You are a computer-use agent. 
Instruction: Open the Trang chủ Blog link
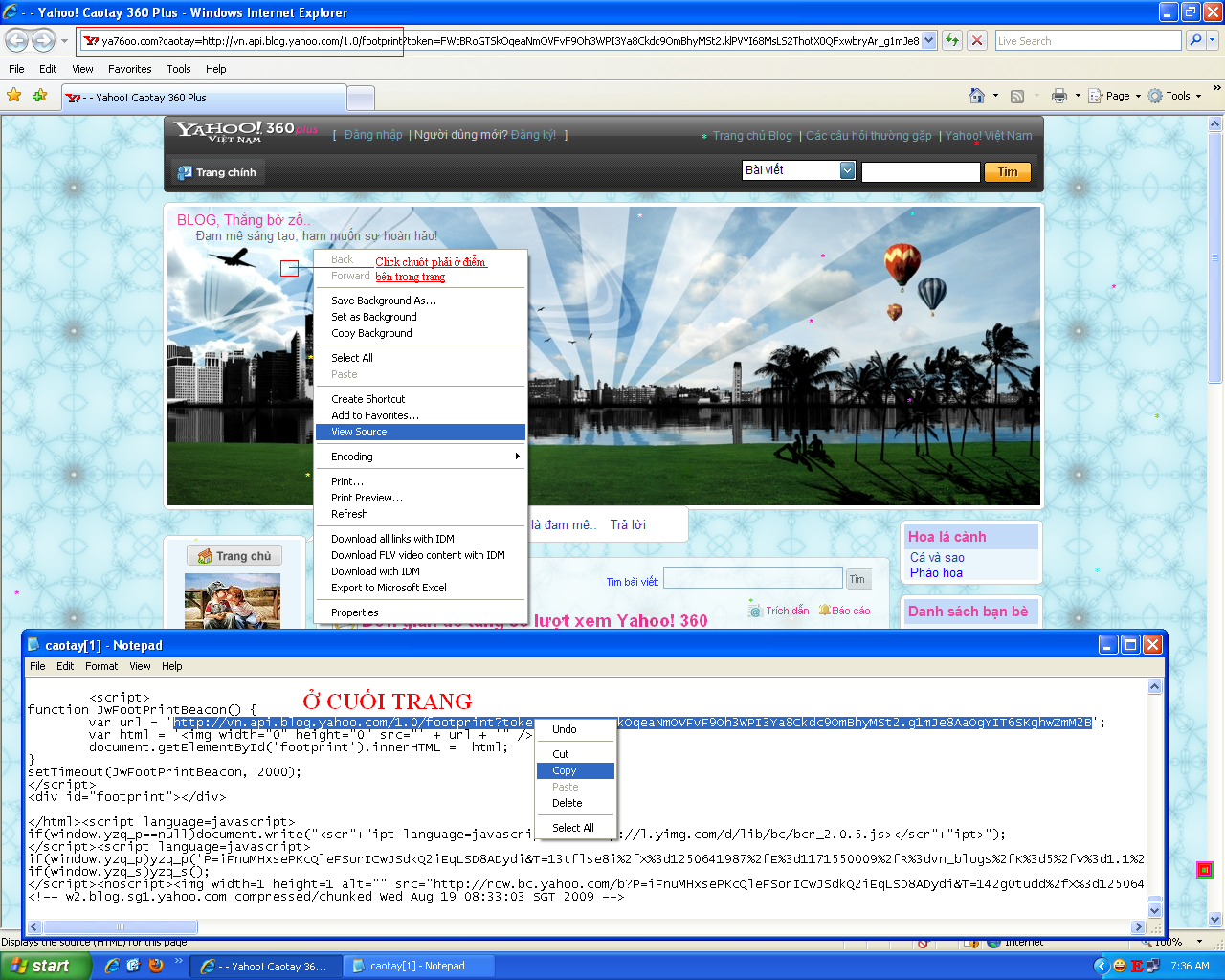(752, 136)
